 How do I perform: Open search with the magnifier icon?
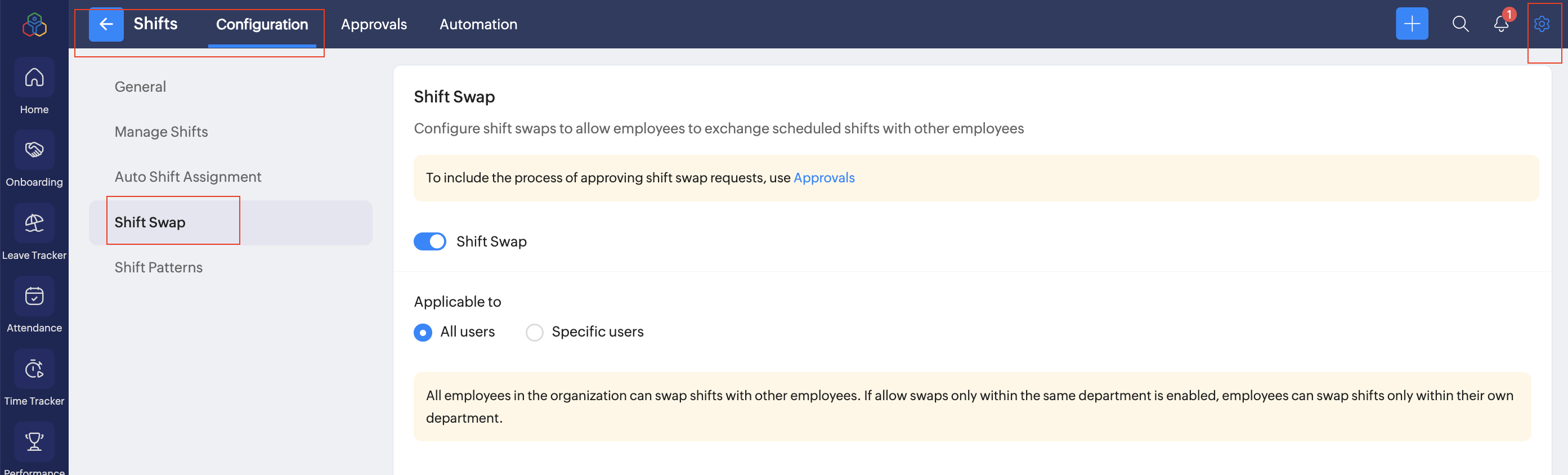tap(1461, 24)
